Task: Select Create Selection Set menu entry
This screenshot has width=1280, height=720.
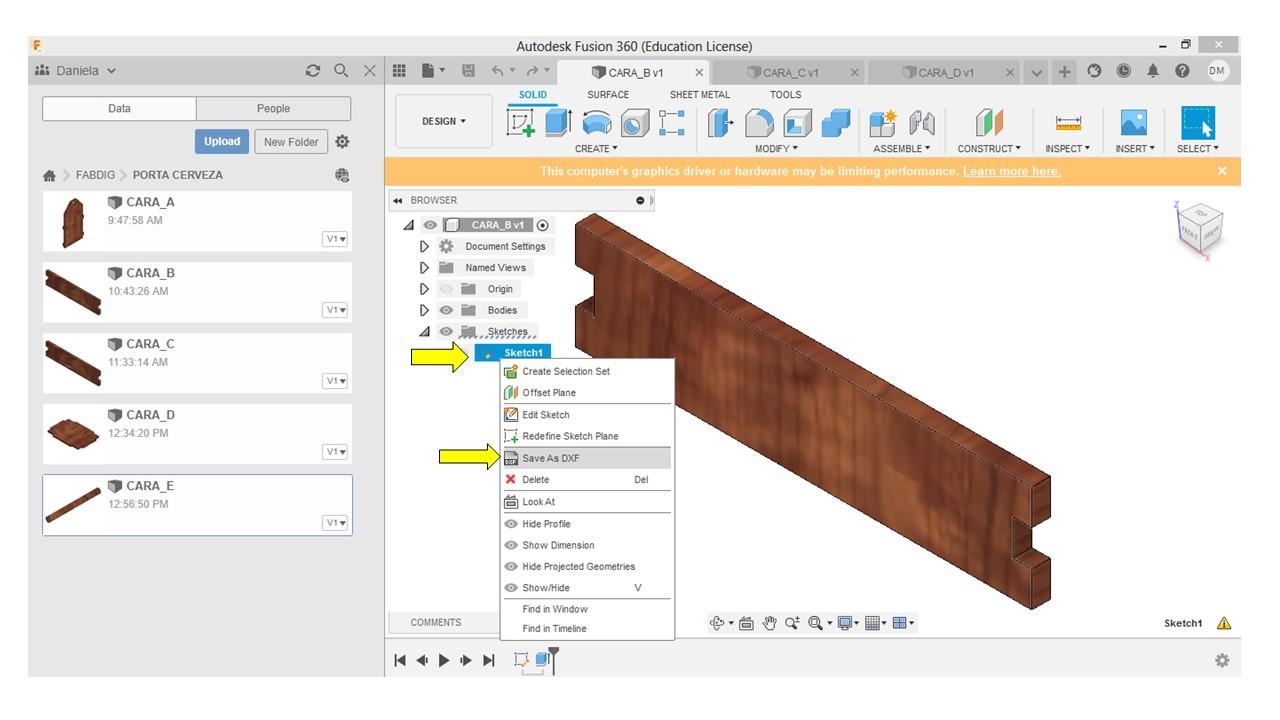Action: pyautogui.click(x=586, y=371)
